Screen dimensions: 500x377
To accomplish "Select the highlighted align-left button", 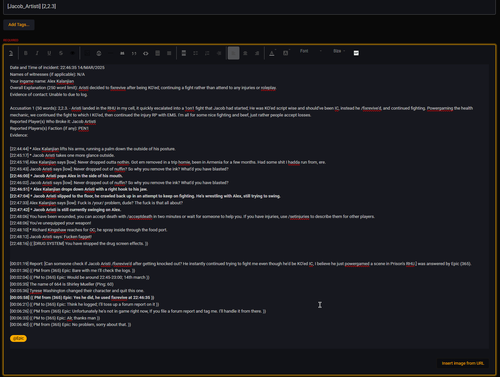I will coord(233,53).
